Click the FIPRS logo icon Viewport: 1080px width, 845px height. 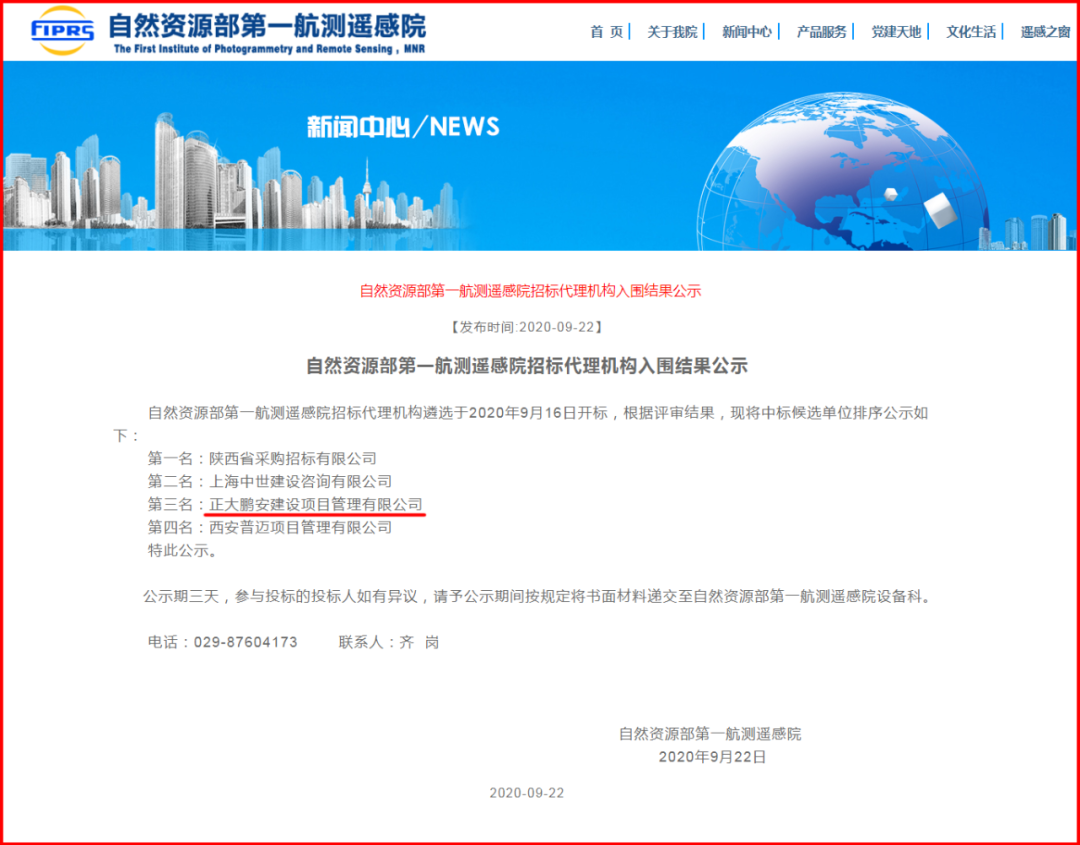(x=62, y=30)
